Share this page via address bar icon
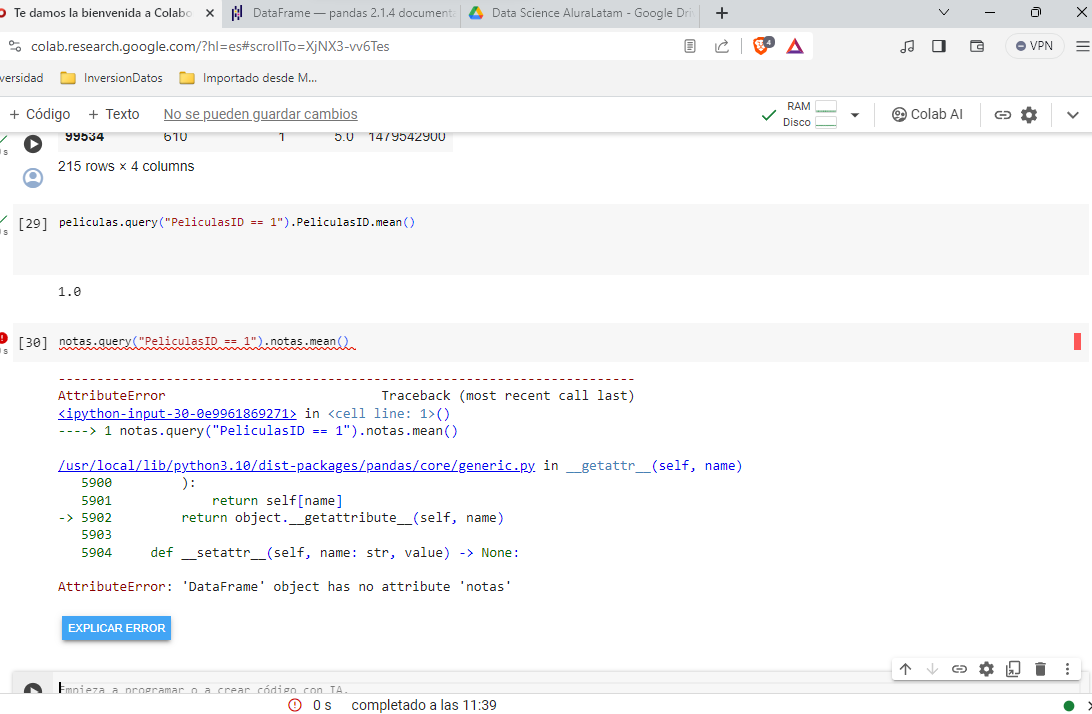The width and height of the screenshot is (1092, 714). [x=722, y=46]
